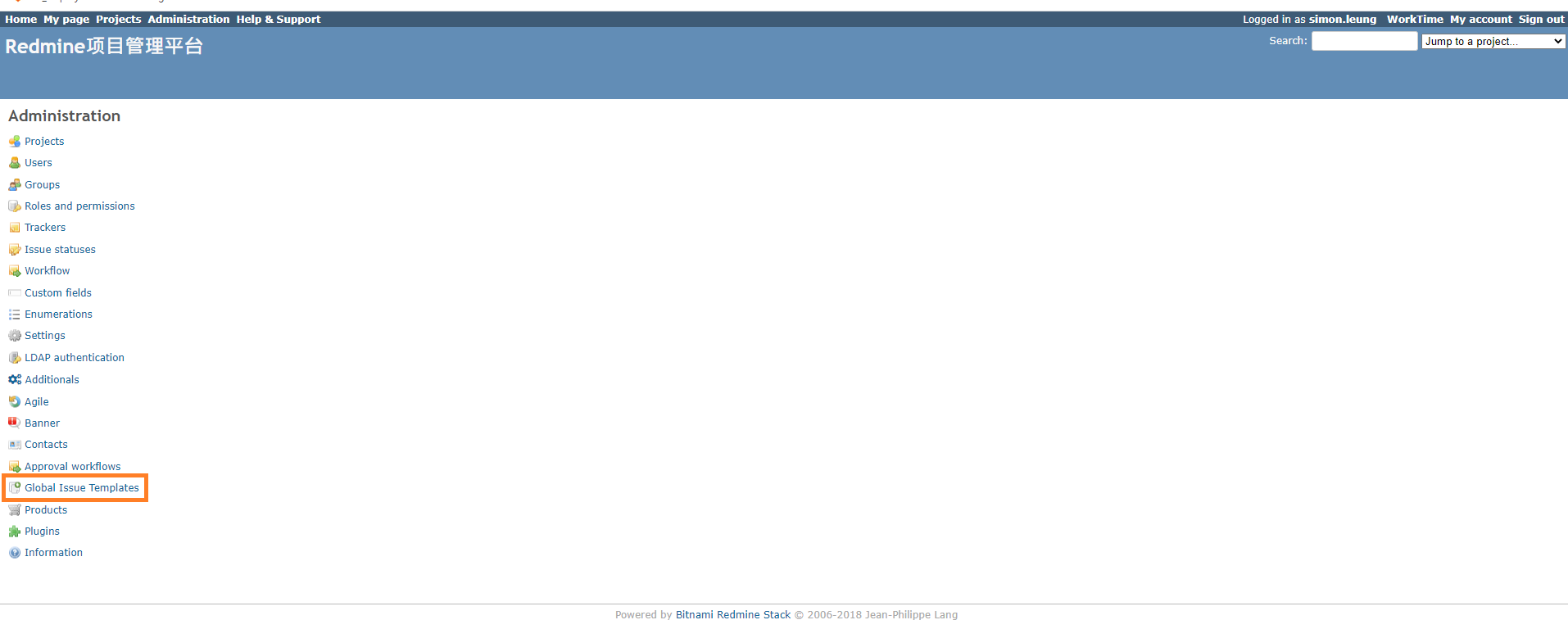Click the Issue statuses icon
The width and height of the screenshot is (1568, 629).
pos(15,250)
